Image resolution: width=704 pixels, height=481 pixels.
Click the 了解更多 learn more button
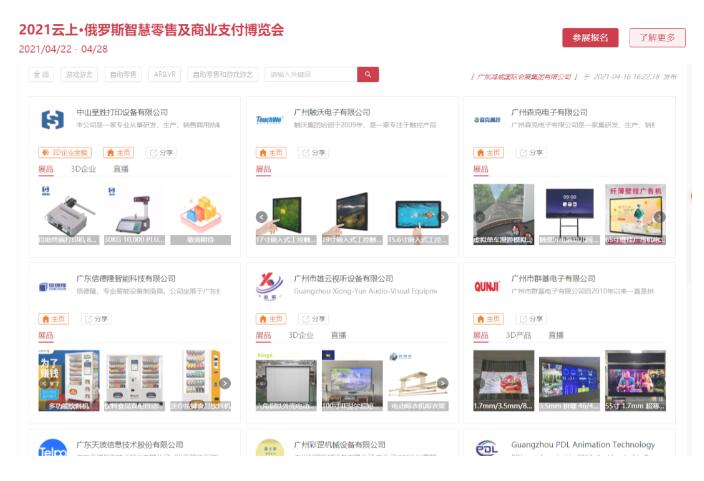click(x=657, y=38)
